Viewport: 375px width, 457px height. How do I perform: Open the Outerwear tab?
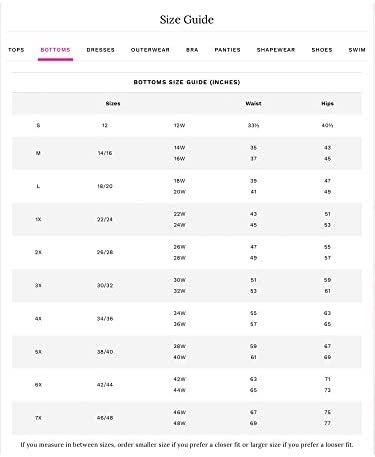tap(150, 50)
